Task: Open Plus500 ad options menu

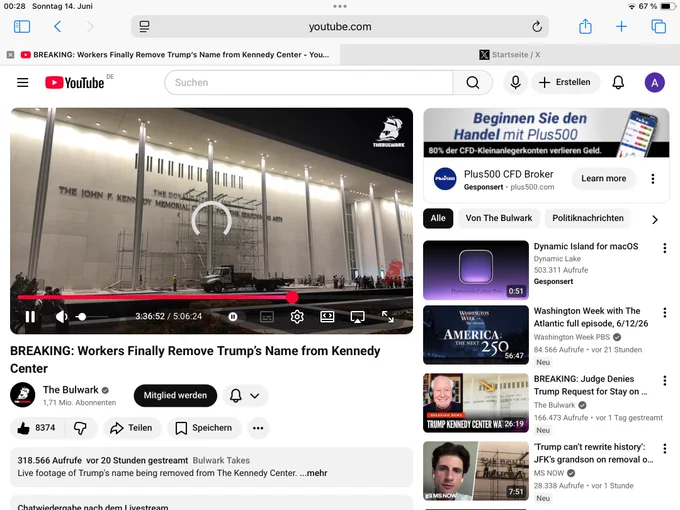Action: 653,179
